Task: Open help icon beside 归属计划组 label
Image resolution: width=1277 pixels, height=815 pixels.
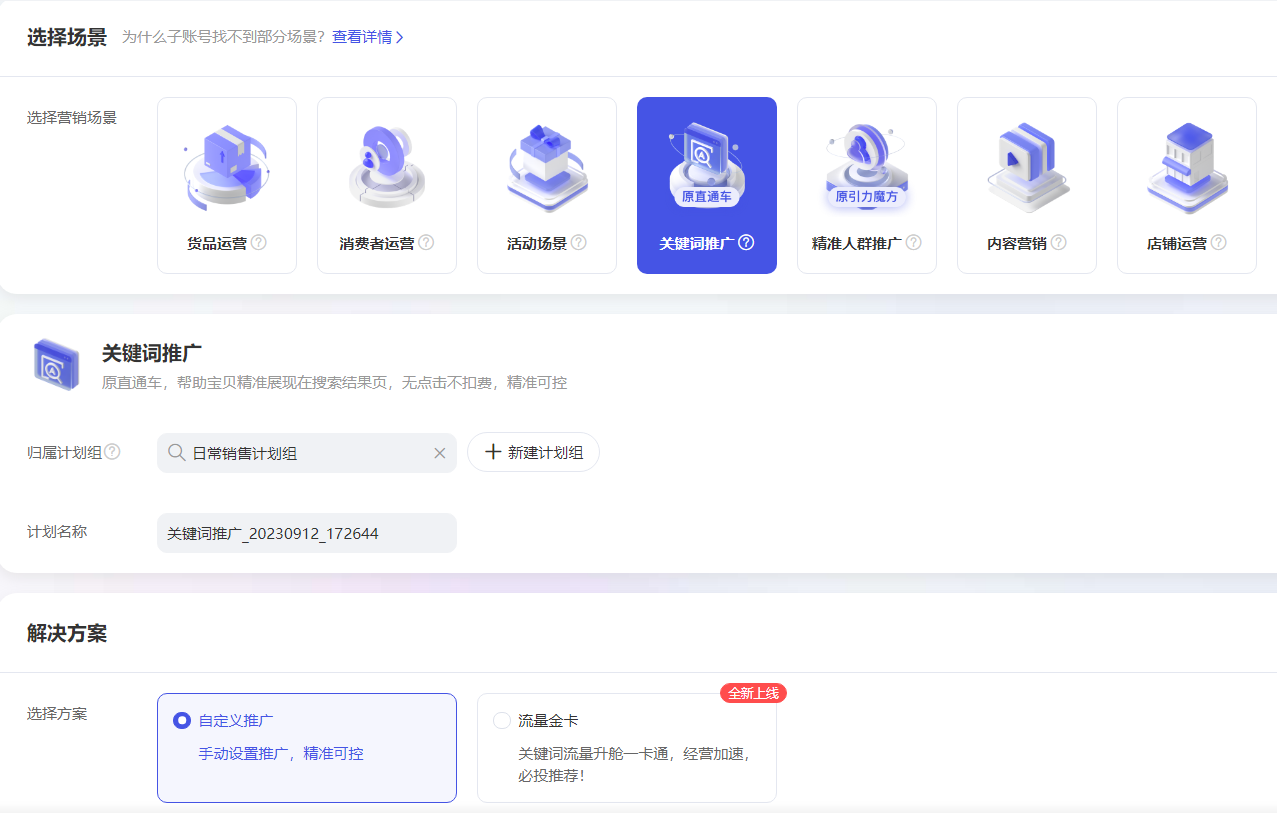Action: tap(112, 452)
